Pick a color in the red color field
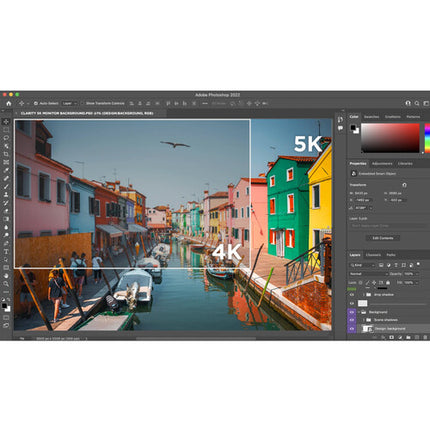 pyautogui.click(x=390, y=138)
